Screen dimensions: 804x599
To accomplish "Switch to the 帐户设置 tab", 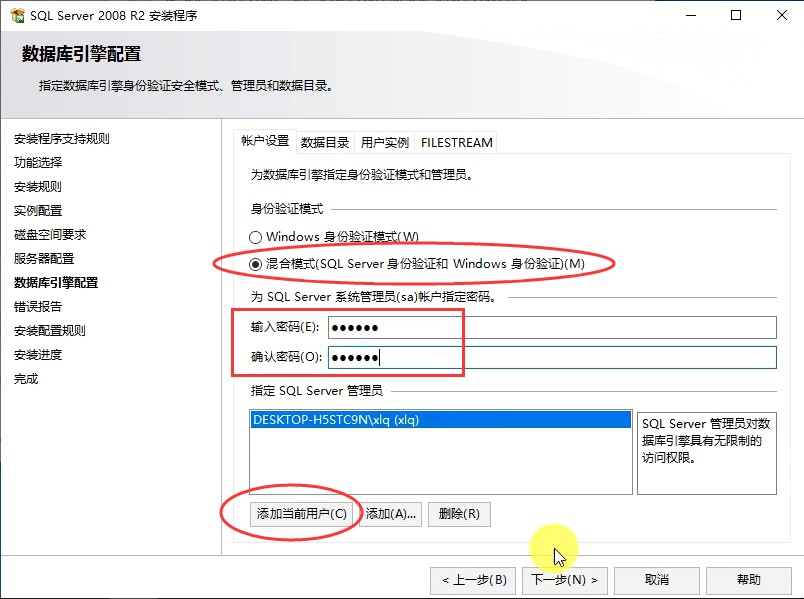I will click(265, 141).
